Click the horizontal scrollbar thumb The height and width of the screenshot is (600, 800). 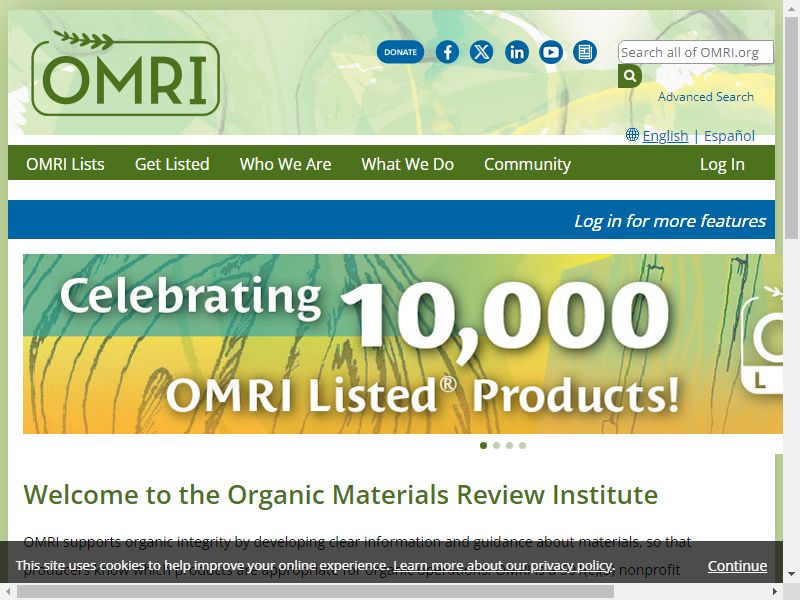click(315, 592)
